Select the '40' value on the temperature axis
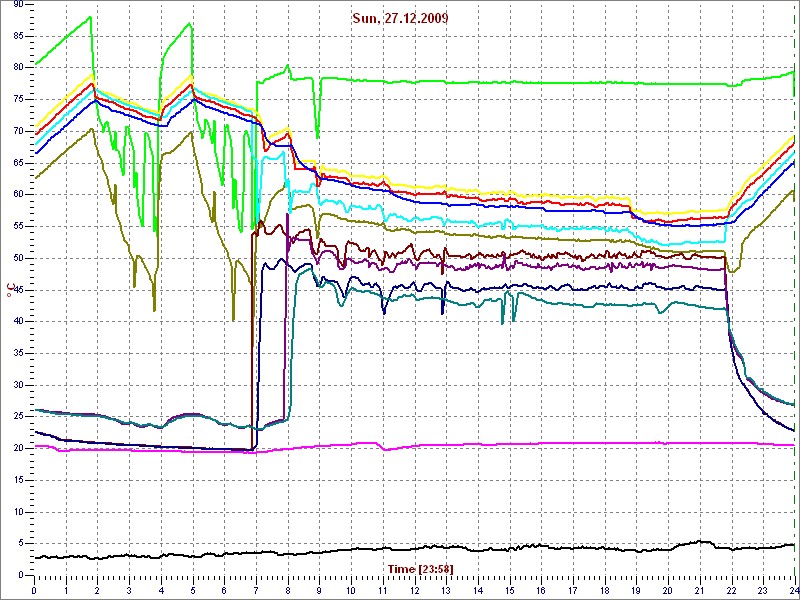This screenshot has width=800, height=600. point(18,322)
